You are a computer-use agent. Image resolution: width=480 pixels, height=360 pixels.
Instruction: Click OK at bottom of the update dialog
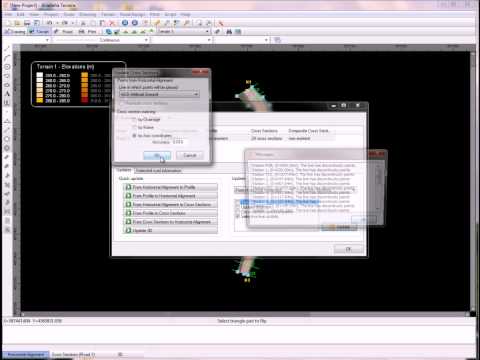[x=349, y=249]
